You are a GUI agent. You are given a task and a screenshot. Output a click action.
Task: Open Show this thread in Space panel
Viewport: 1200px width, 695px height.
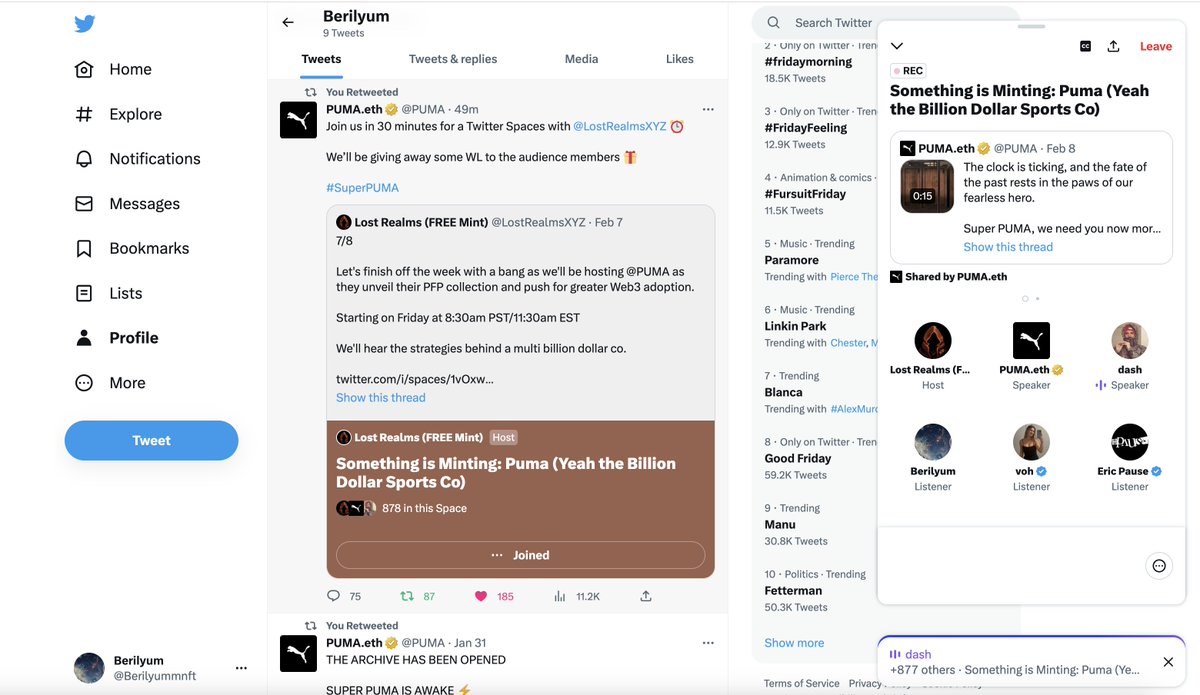coord(1008,247)
